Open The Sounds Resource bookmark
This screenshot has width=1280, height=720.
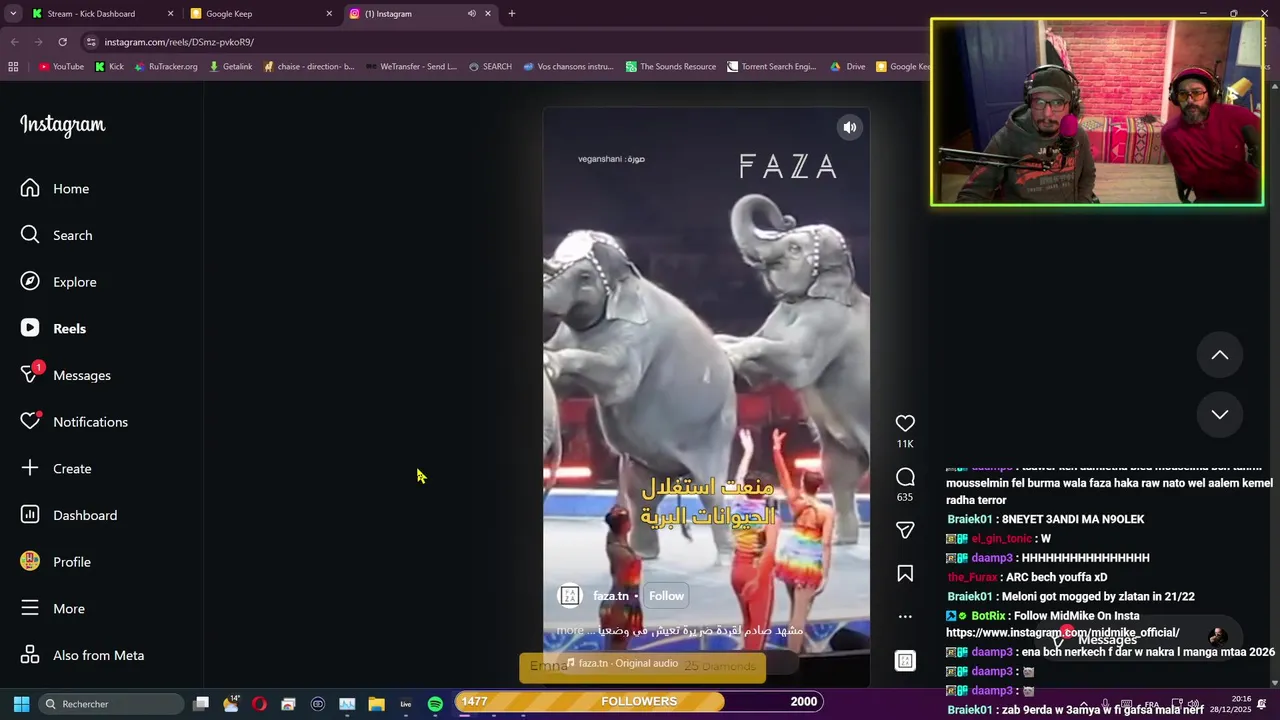[x=671, y=67]
